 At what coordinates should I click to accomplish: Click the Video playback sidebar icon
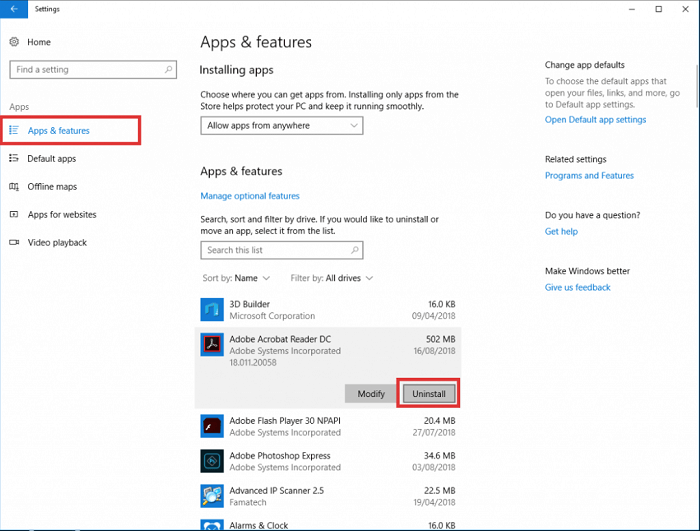coord(14,243)
